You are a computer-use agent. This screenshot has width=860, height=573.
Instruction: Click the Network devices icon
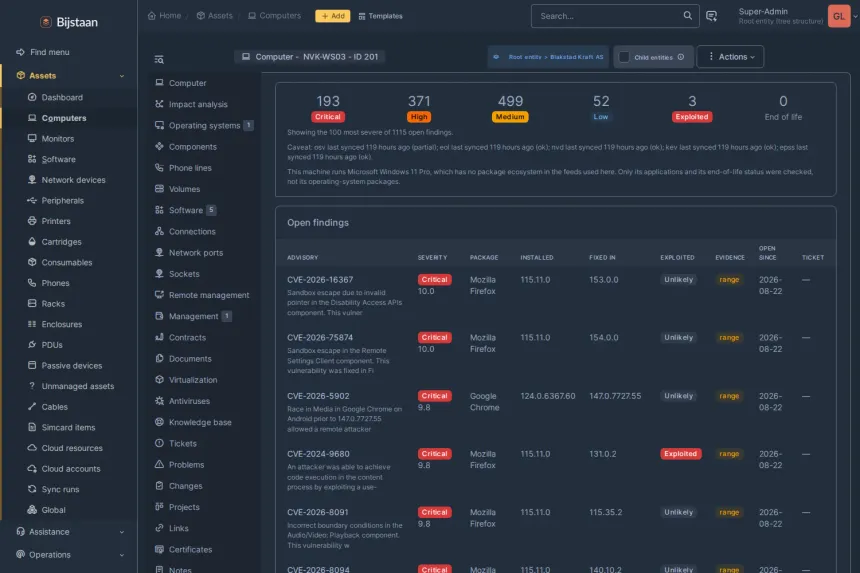point(32,179)
